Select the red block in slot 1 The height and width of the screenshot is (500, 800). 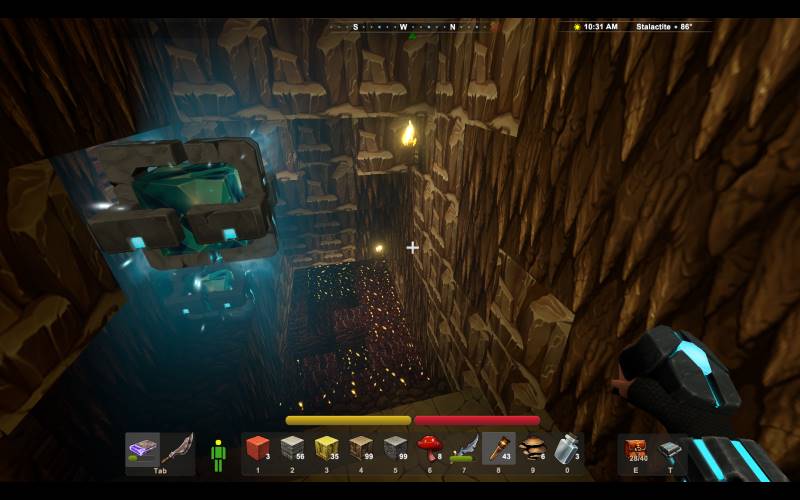258,449
